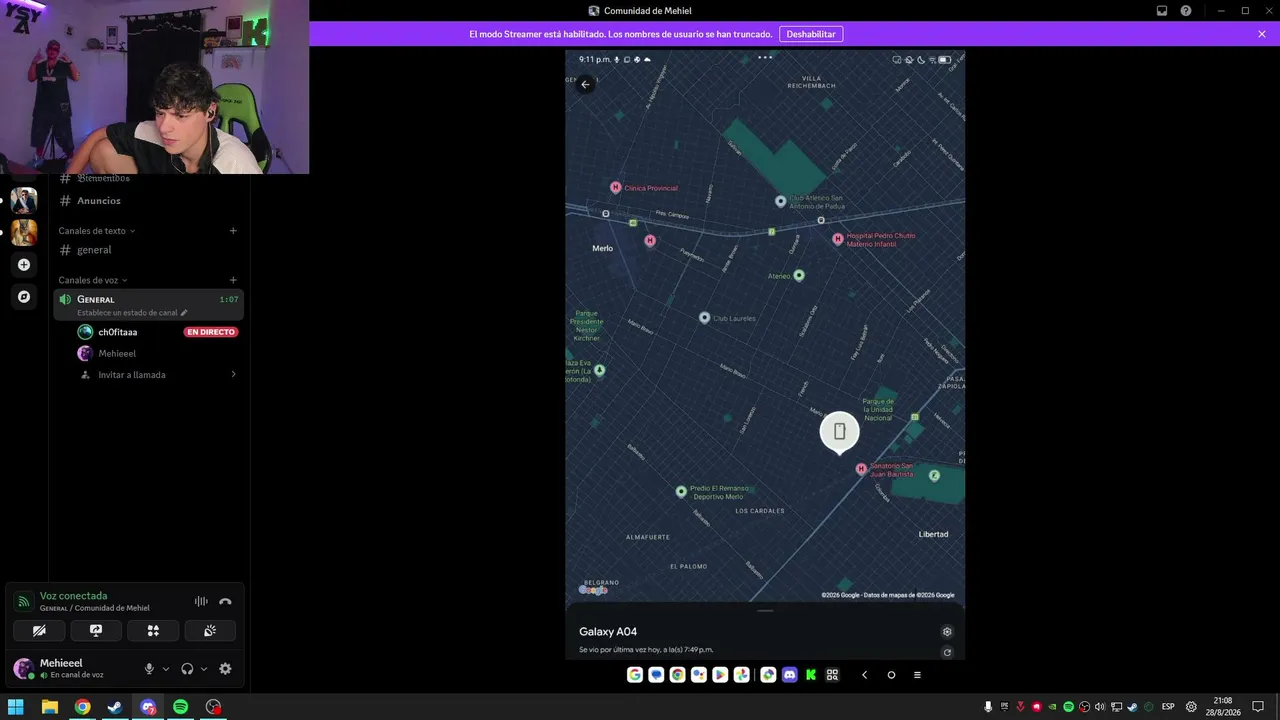1280x720 pixels.
Task: Open app finder grid in phone dock
Action: pos(832,675)
